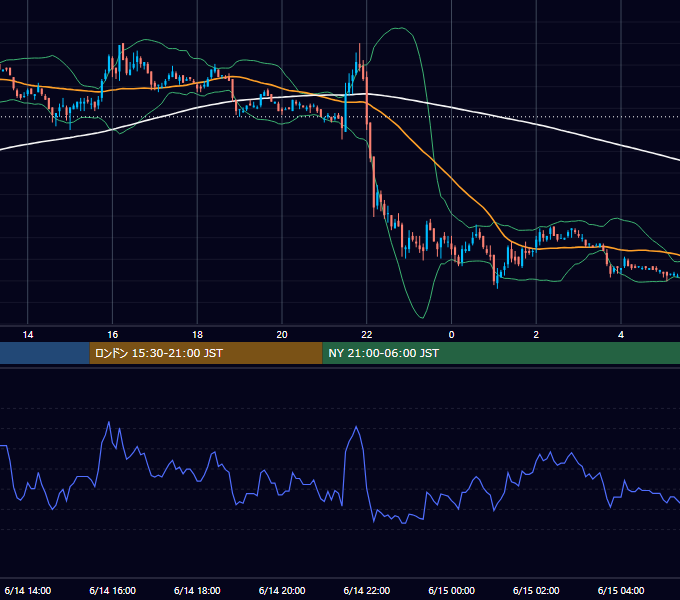Click the 6/15 00:00 date label
Image resolution: width=680 pixels, height=600 pixels.
tap(451, 590)
